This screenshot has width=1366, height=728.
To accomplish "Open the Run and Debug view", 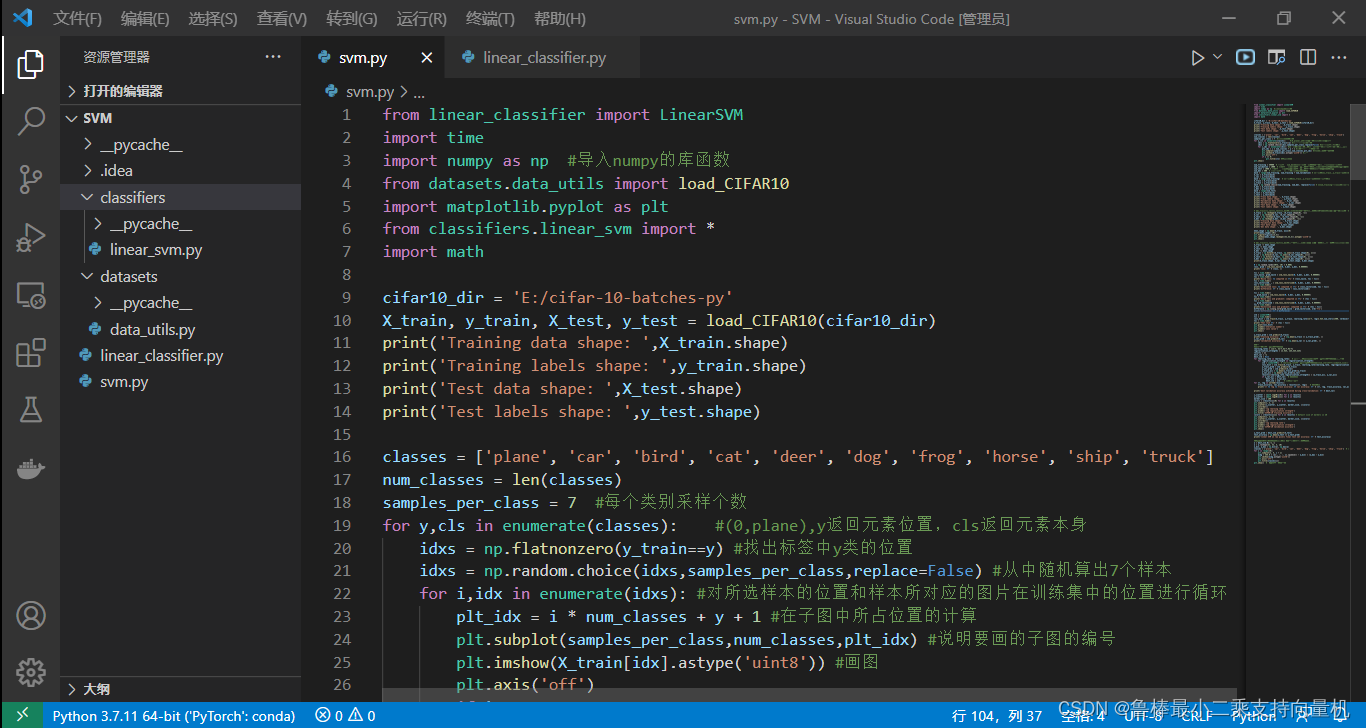I will pyautogui.click(x=30, y=238).
